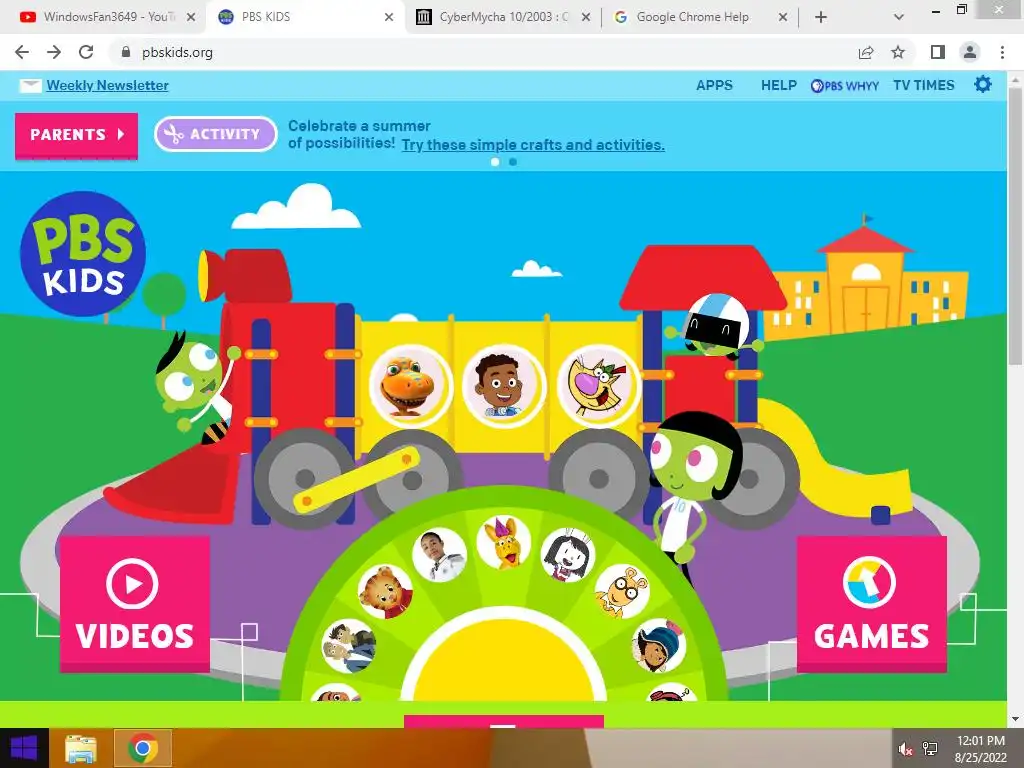This screenshot has width=1024, height=768.
Task: Open HELP in the top navigation
Action: (778, 86)
